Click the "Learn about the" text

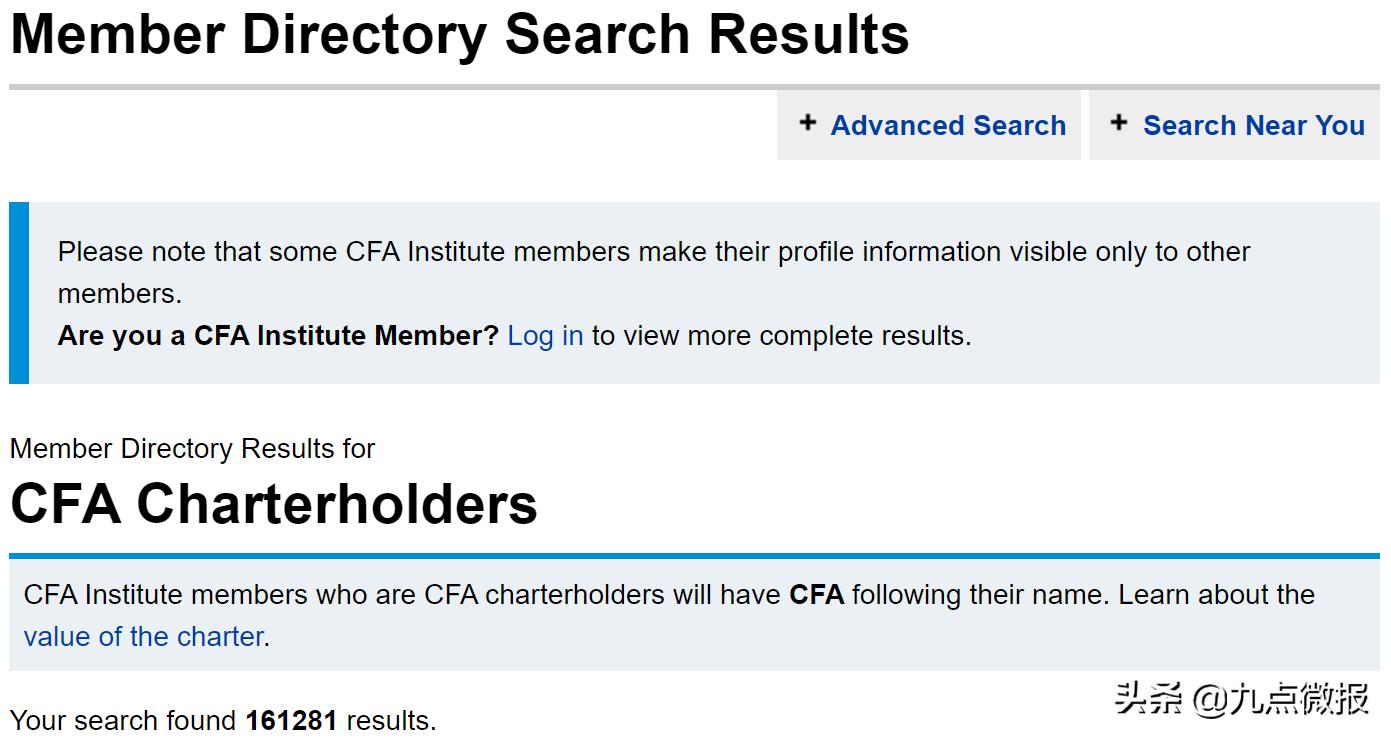[x=1216, y=595]
